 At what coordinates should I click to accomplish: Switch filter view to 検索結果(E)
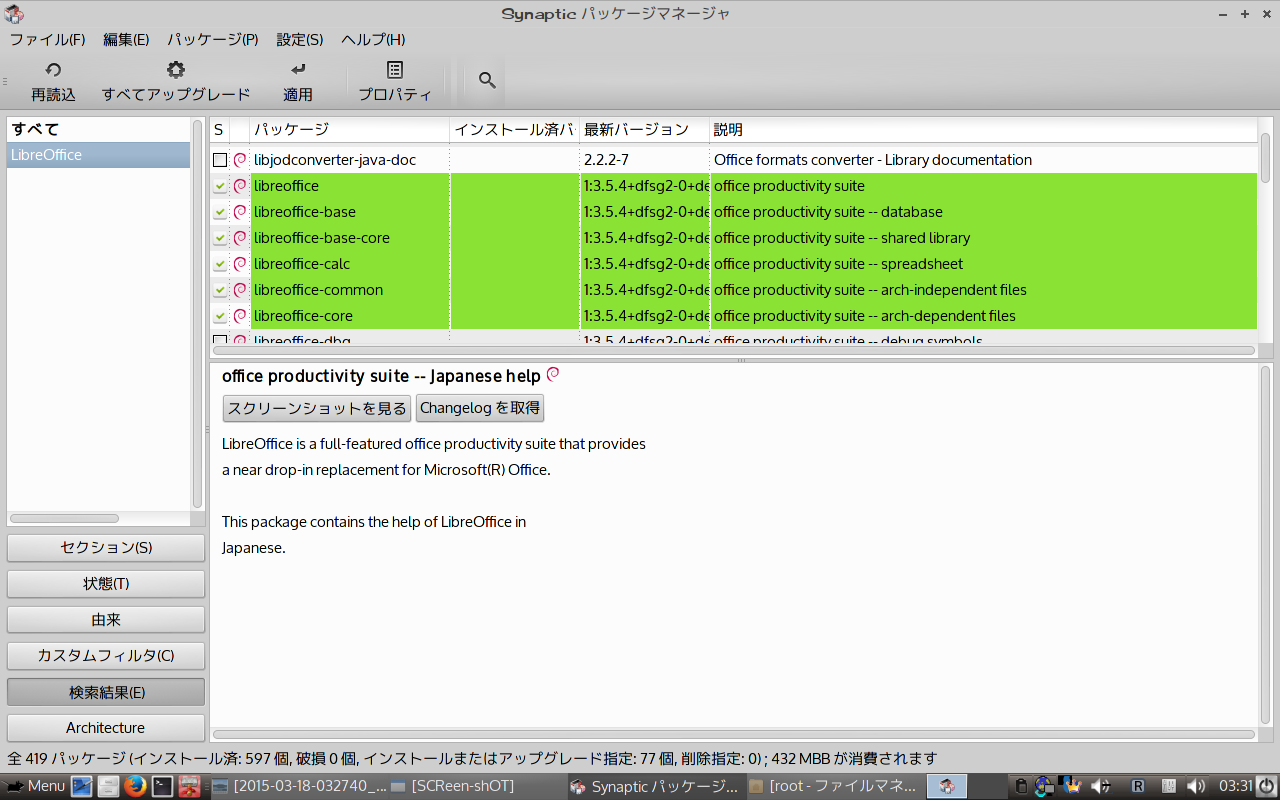point(106,692)
